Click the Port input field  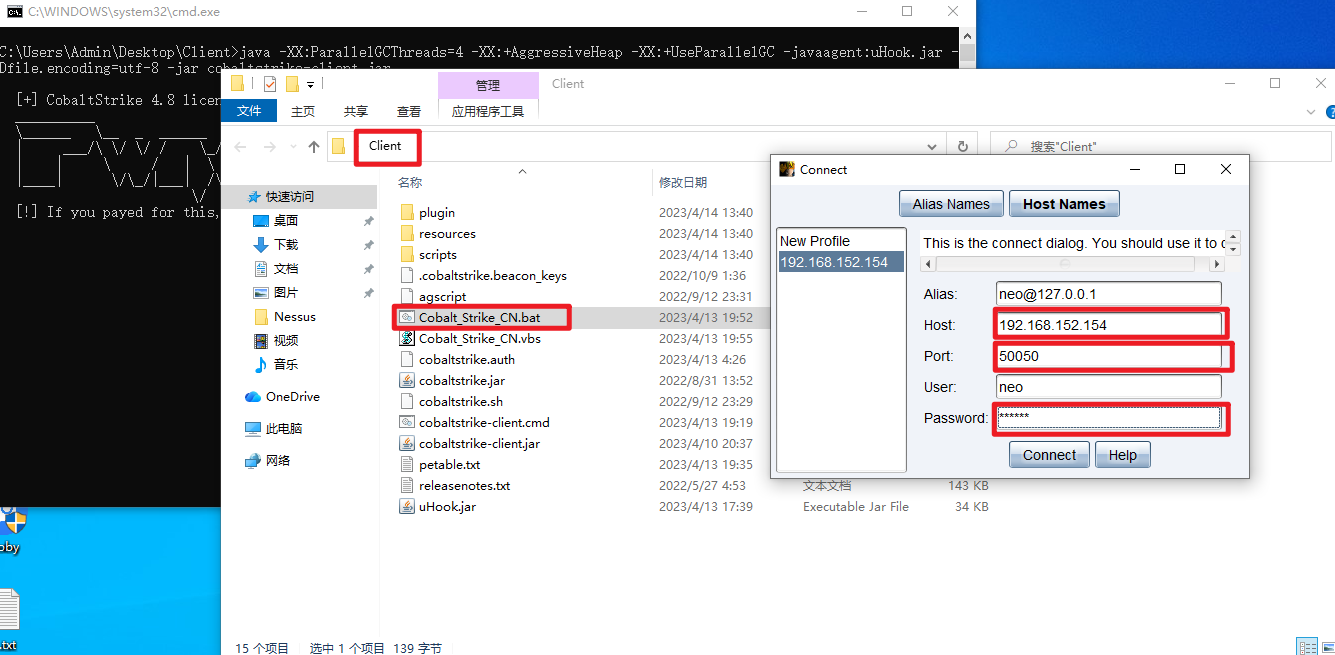(x=1109, y=356)
